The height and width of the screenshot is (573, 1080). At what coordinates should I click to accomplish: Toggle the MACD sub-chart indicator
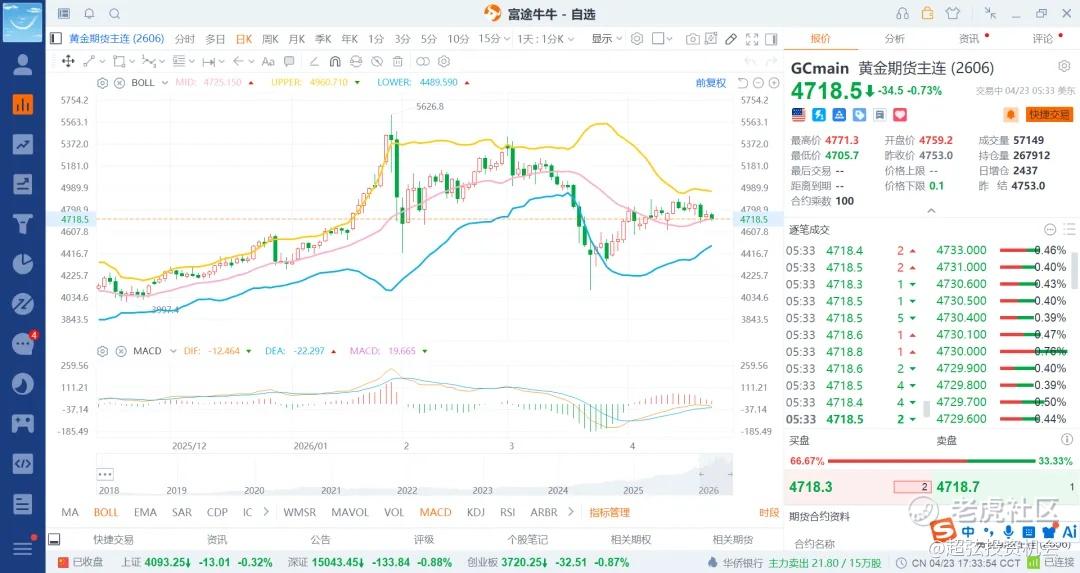pos(435,512)
